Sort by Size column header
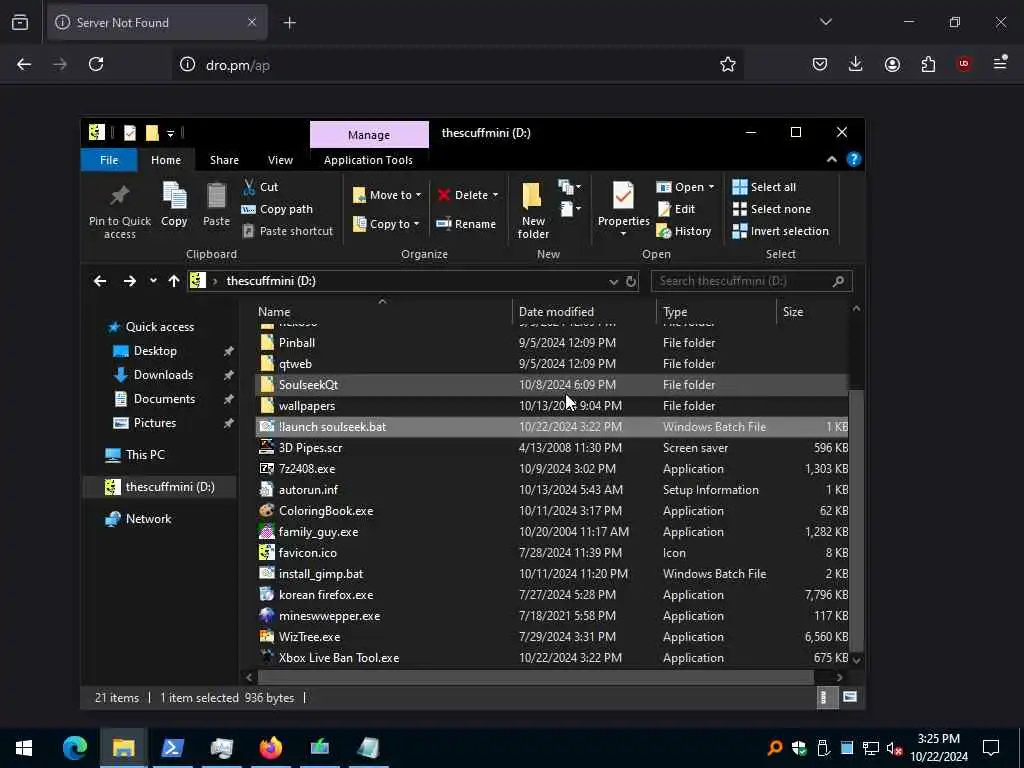The width and height of the screenshot is (1024, 768). (812, 312)
